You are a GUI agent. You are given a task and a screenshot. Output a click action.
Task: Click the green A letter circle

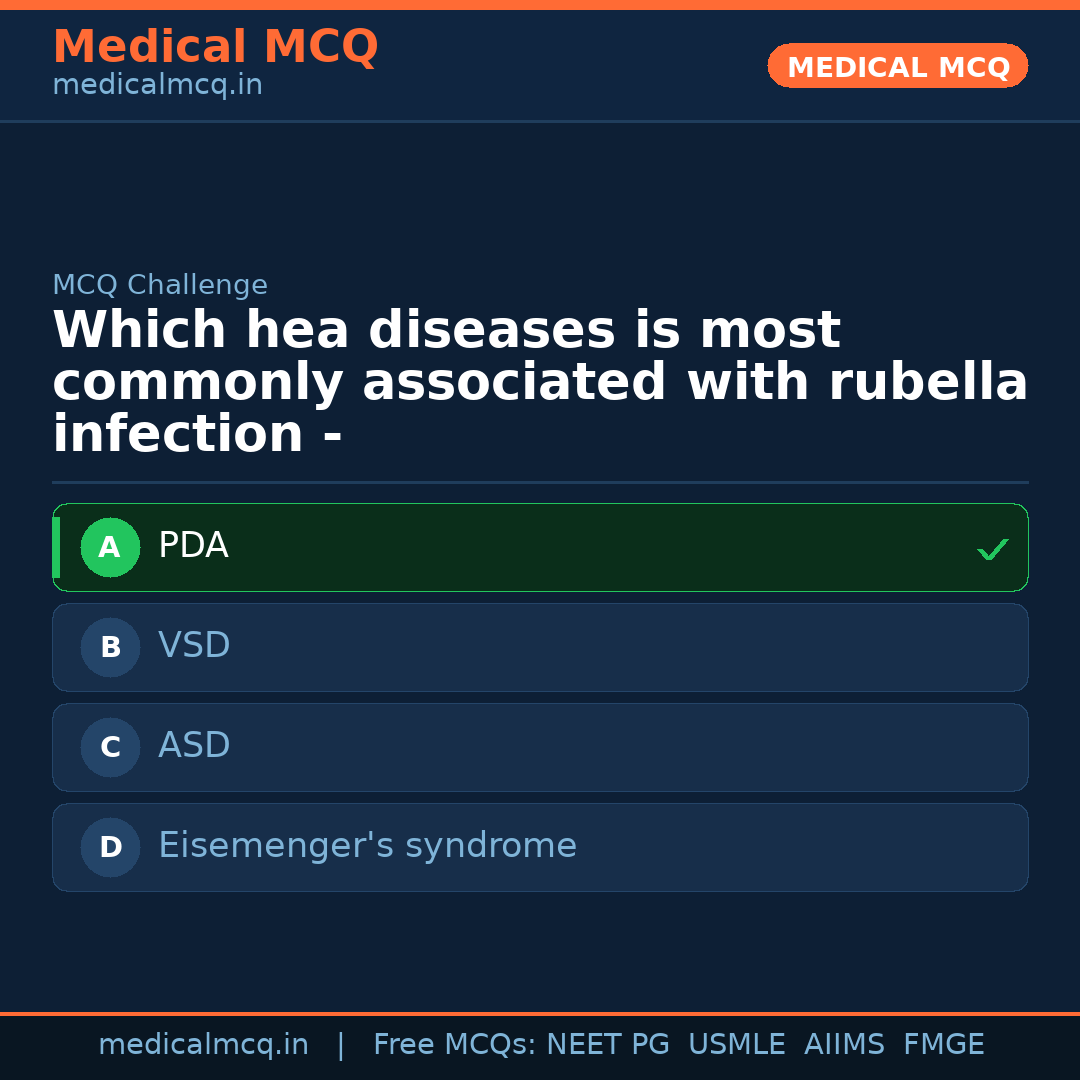pyautogui.click(x=110, y=547)
